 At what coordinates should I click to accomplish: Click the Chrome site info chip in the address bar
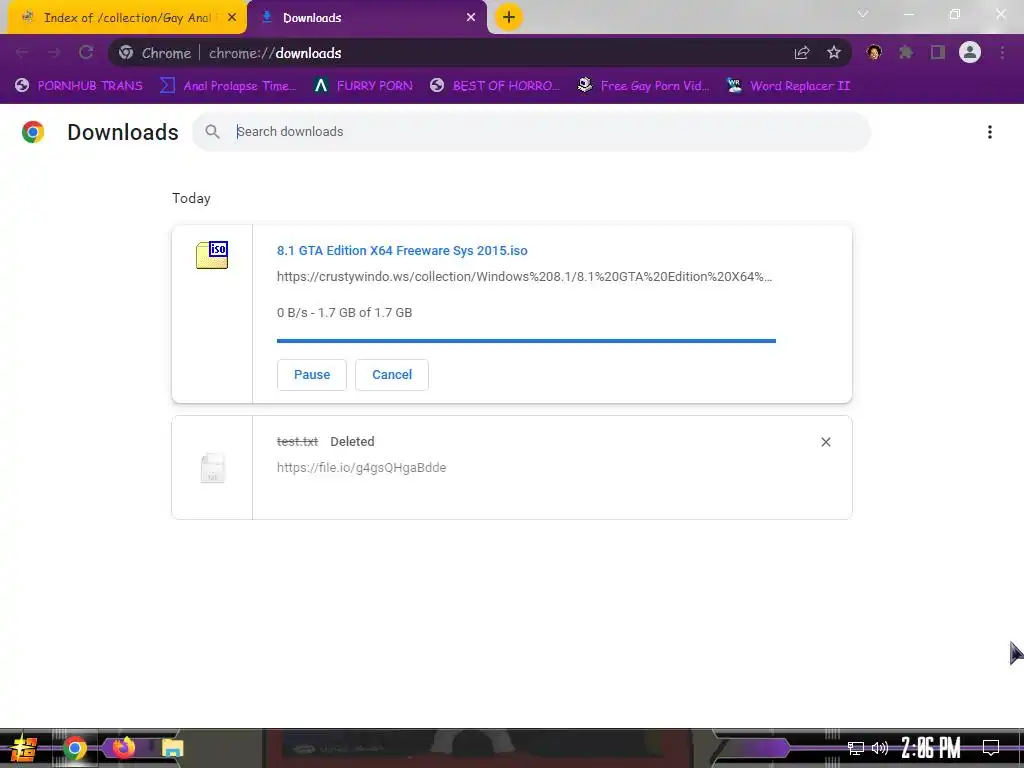[155, 53]
